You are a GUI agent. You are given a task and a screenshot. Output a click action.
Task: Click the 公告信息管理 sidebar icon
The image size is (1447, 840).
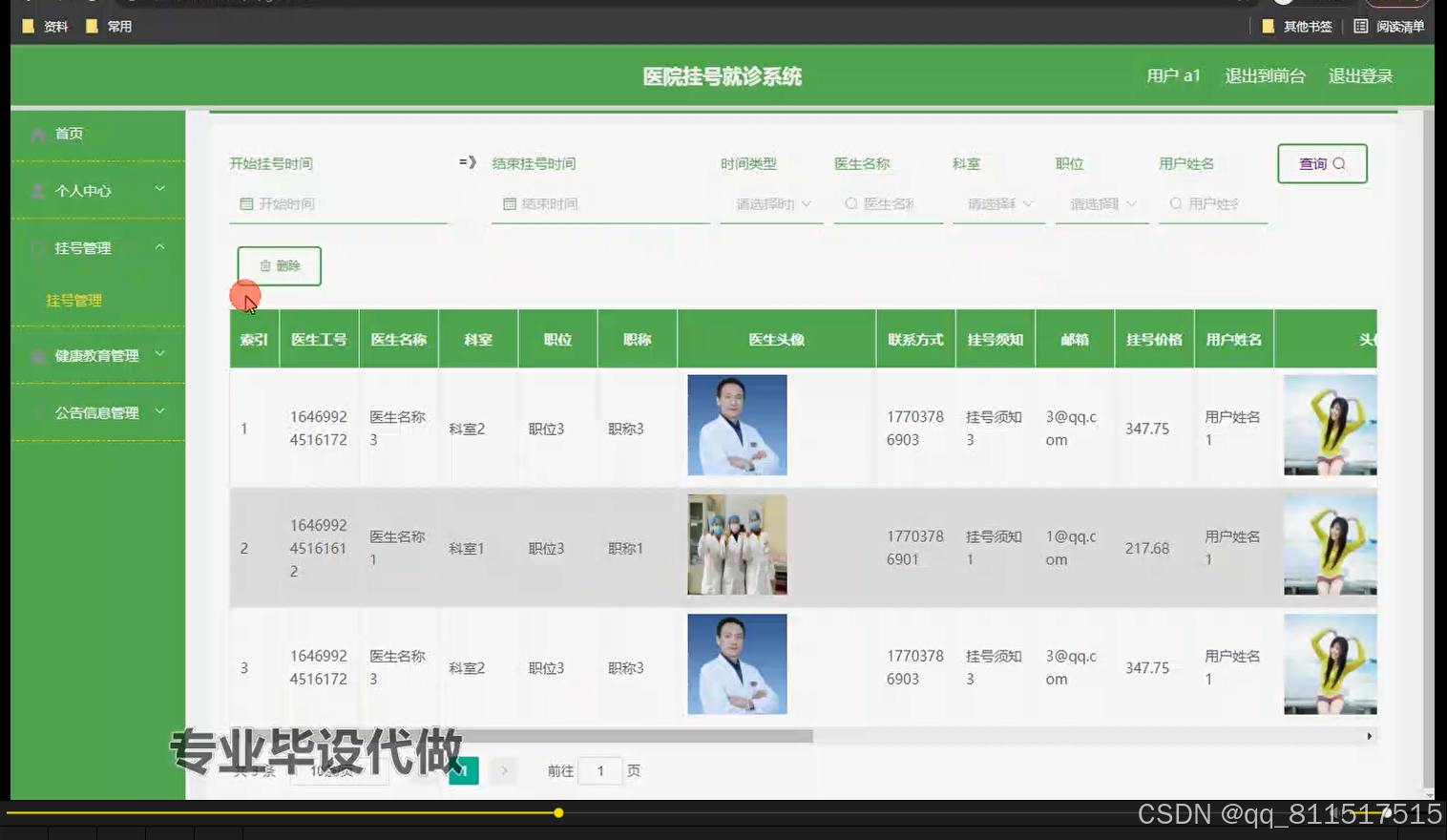(37, 412)
